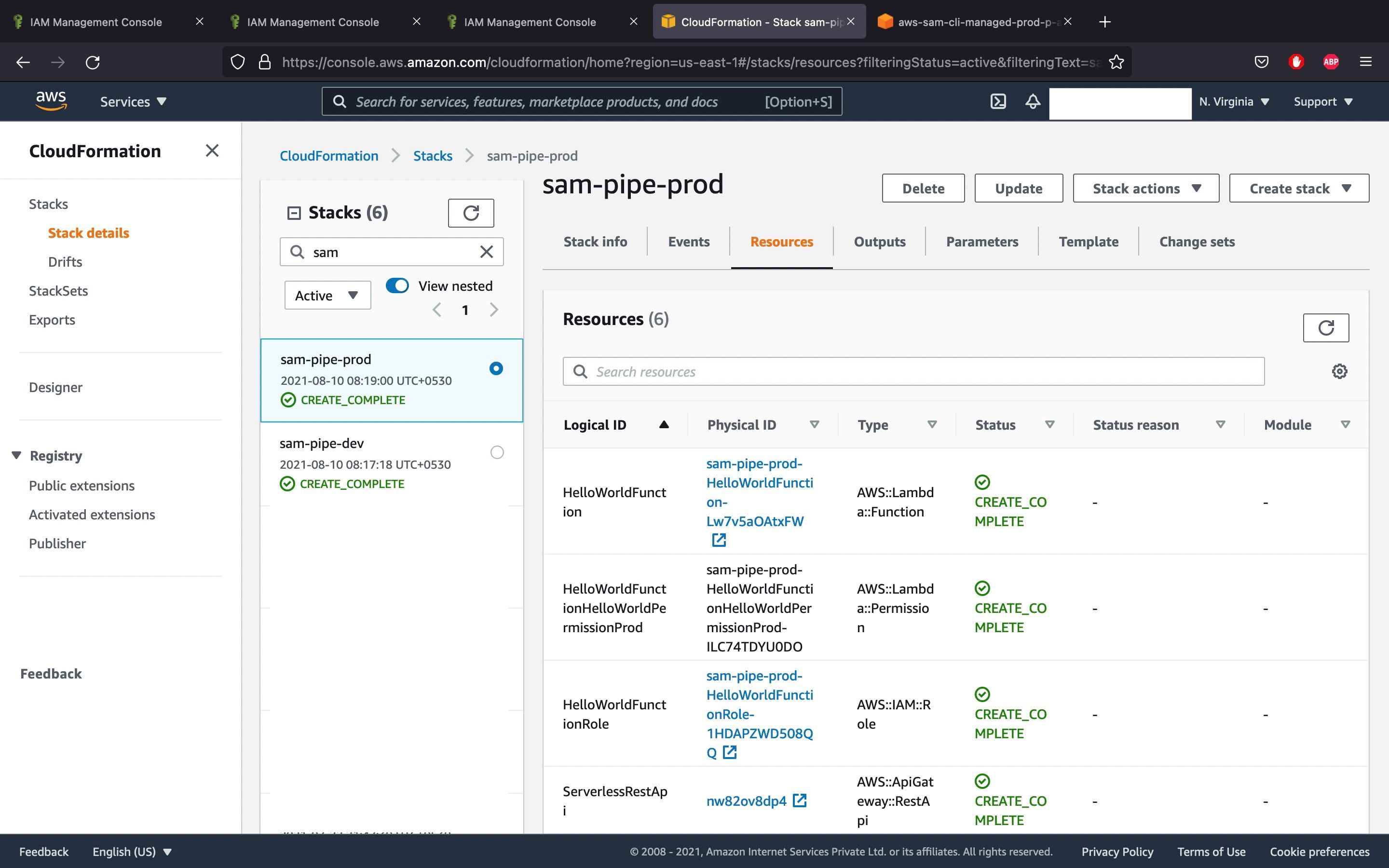Go to previous page of stacks
The image size is (1389, 868).
(x=437, y=310)
